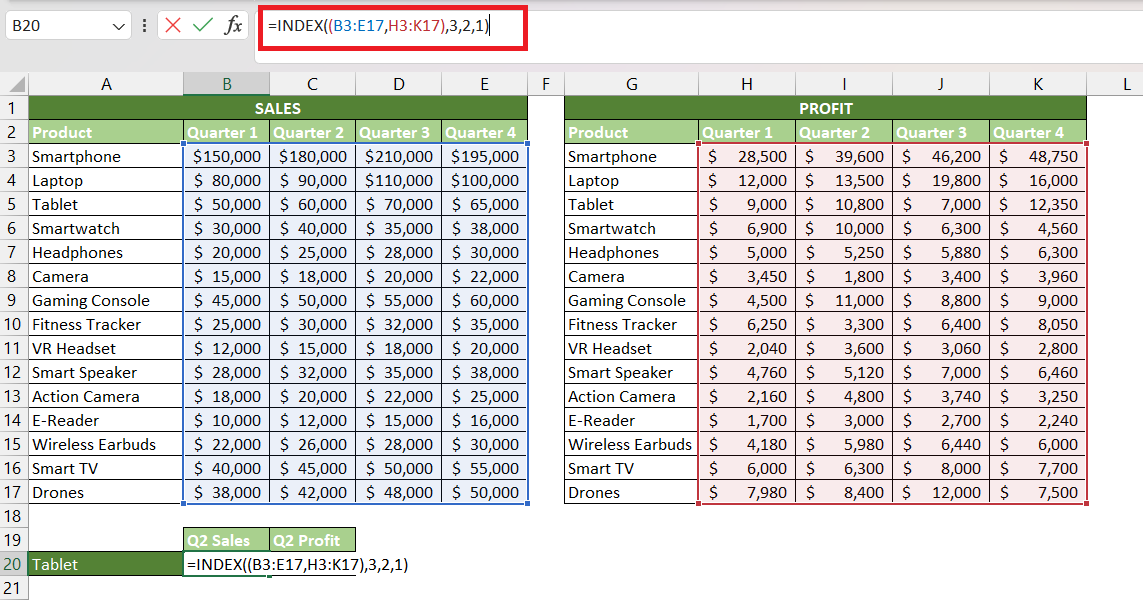The height and width of the screenshot is (600, 1143).
Task: Click Quarter 3 header in SALES table
Action: point(398,132)
